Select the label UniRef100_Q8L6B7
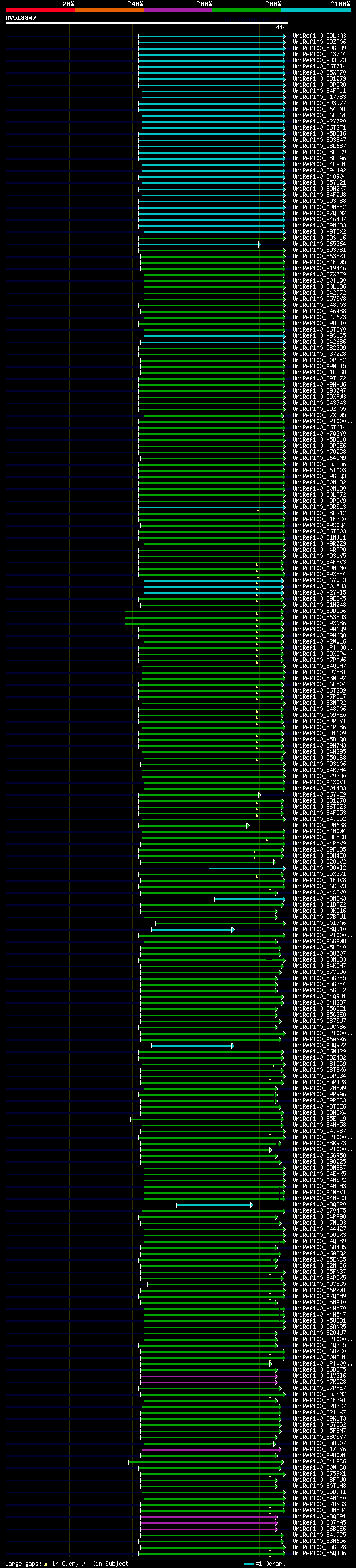 pos(319,146)
